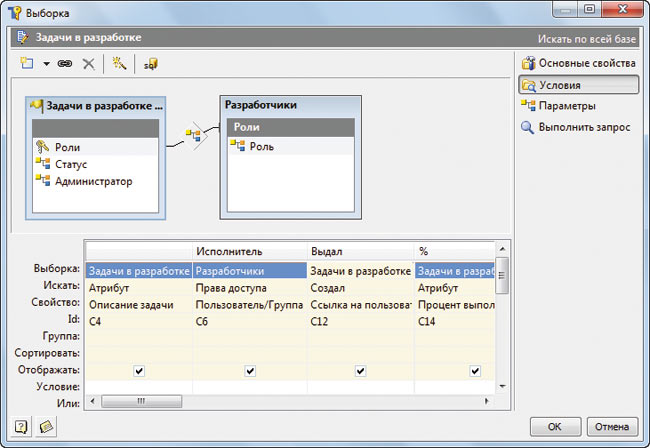Click the help icon at bottom left
This screenshot has height=448, width=650.
point(21,426)
